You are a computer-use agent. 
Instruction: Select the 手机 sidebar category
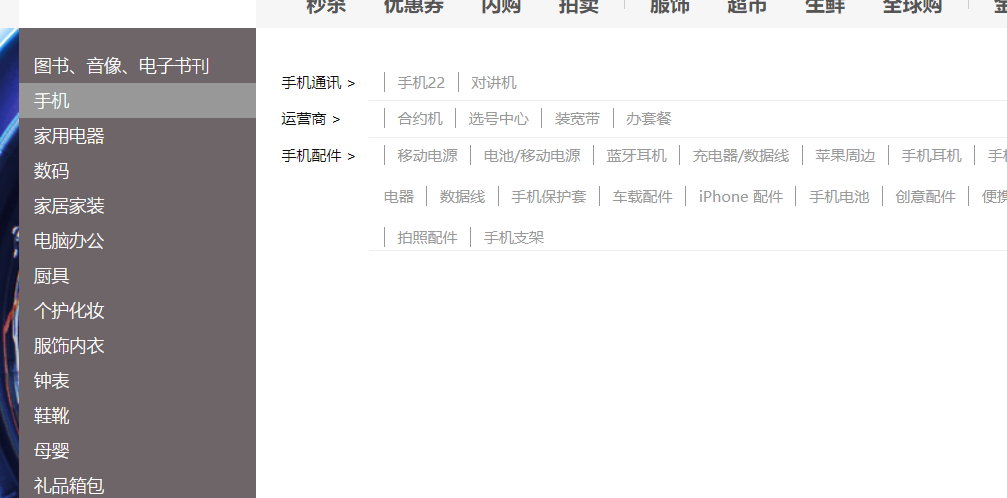(137, 100)
